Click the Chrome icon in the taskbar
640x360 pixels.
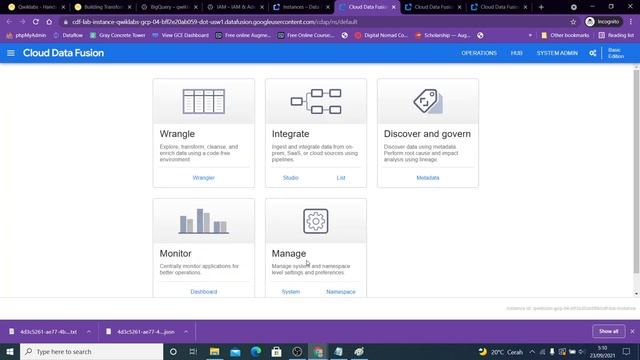tap(318, 351)
